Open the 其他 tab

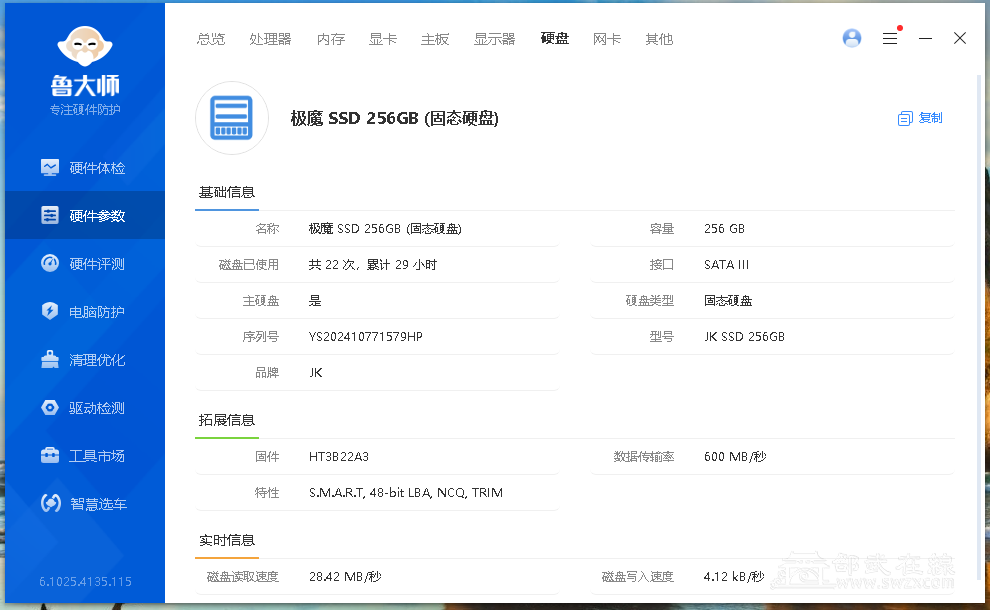tap(659, 39)
